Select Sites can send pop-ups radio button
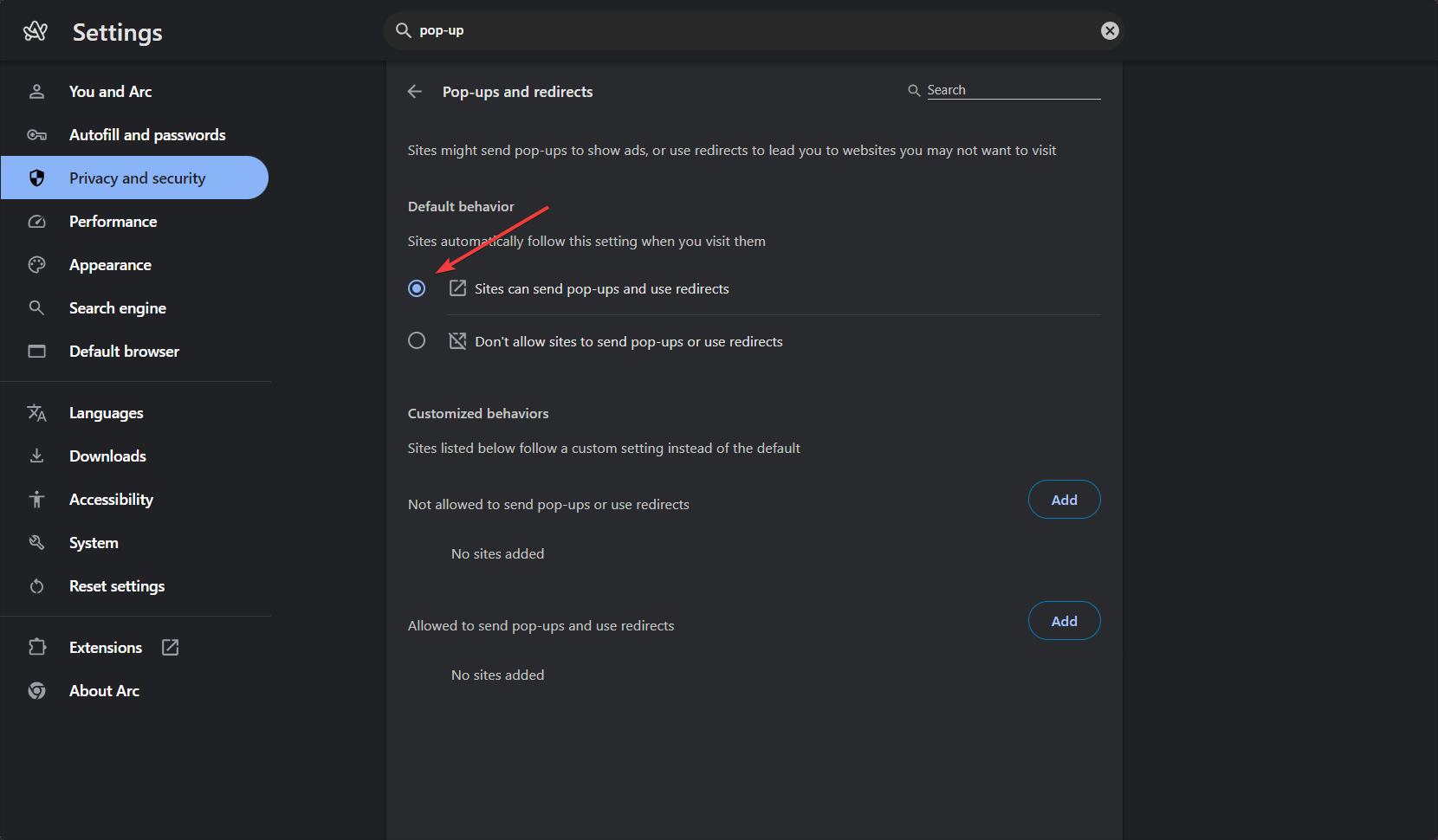This screenshot has width=1438, height=840. pyautogui.click(x=417, y=288)
